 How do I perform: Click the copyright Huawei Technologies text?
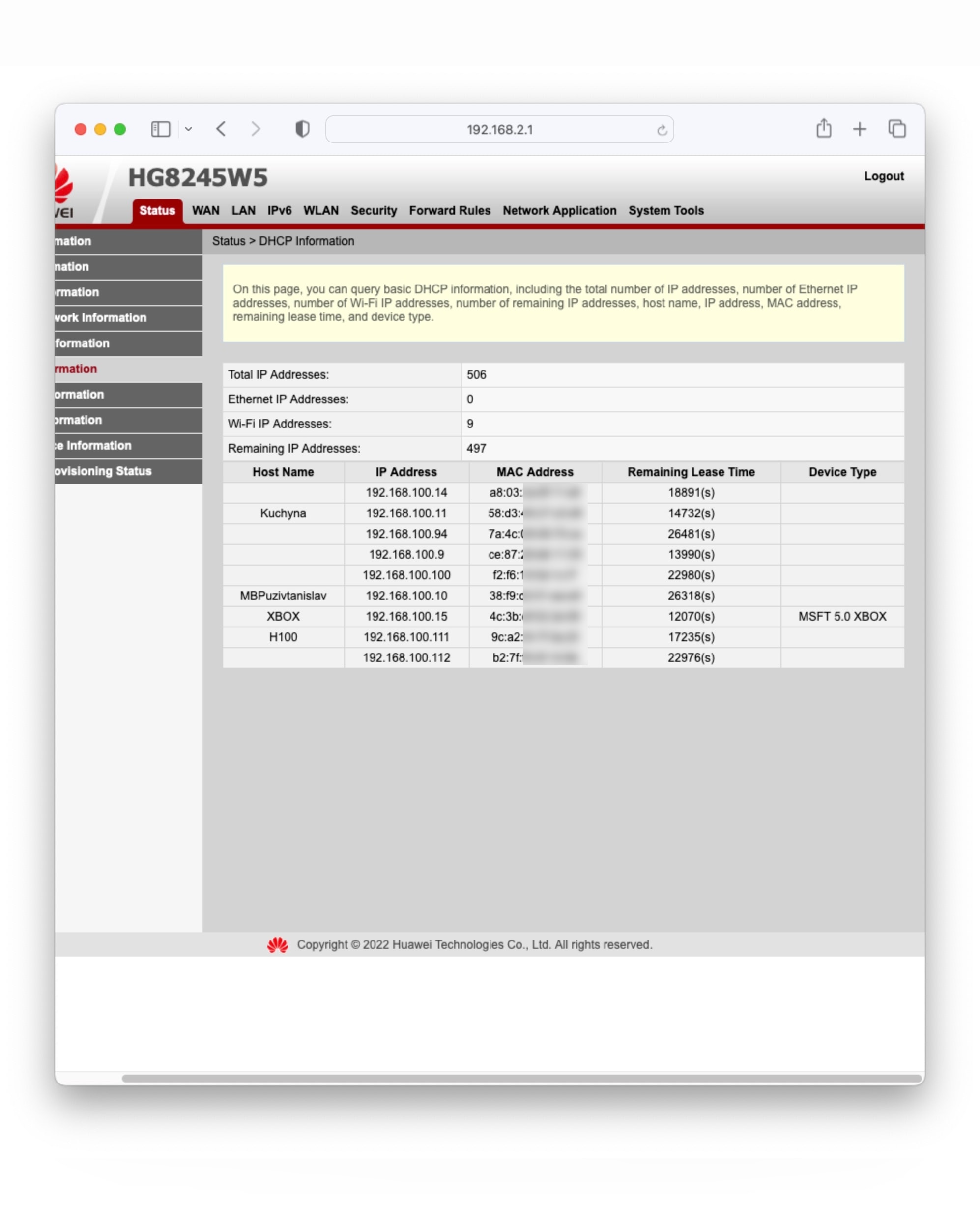[x=474, y=944]
